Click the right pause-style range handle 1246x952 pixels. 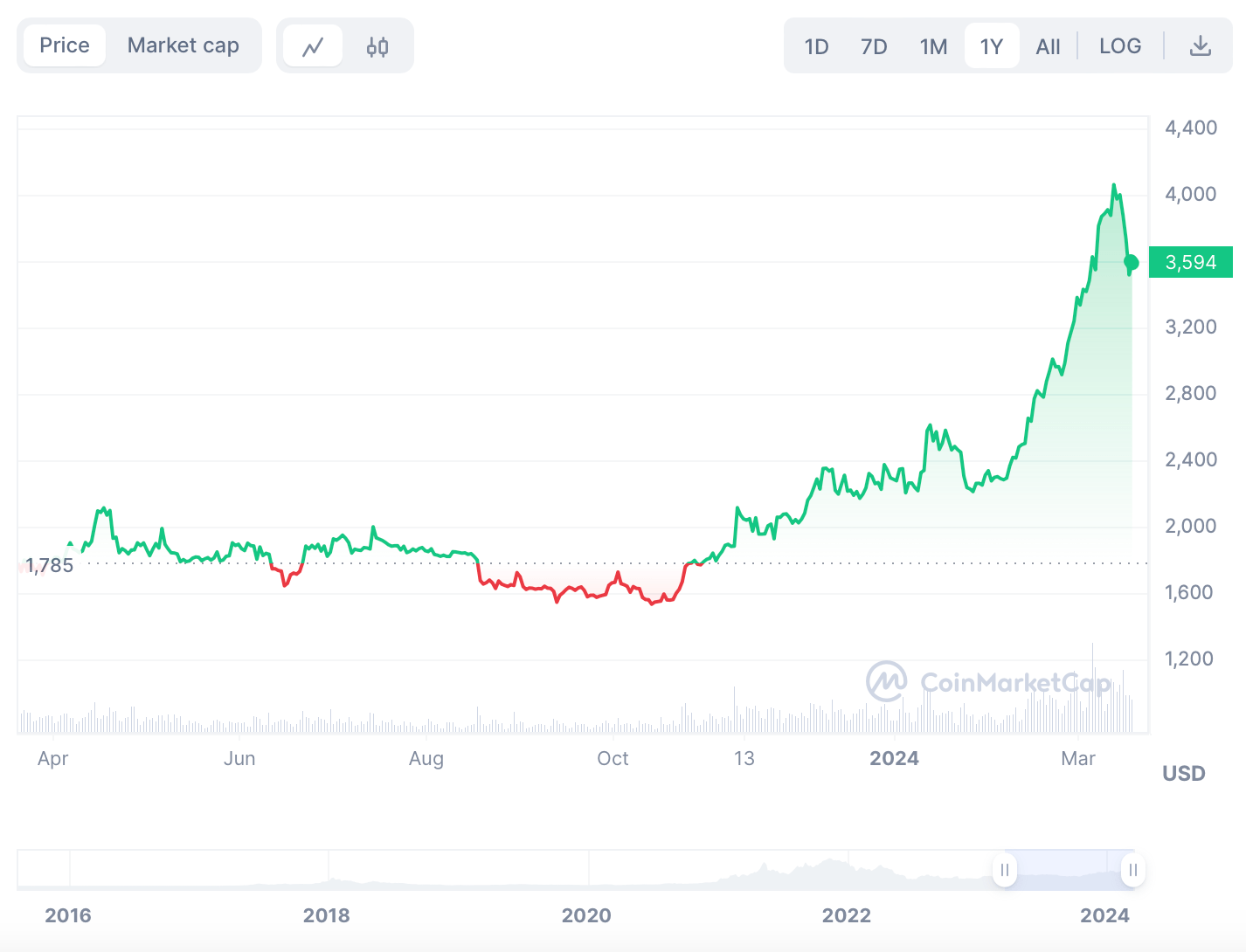(x=1132, y=870)
